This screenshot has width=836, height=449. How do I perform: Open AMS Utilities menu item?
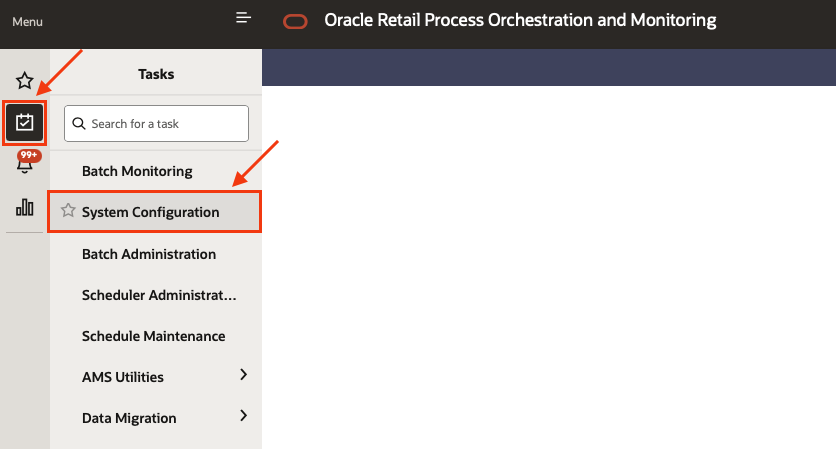[x=123, y=377]
